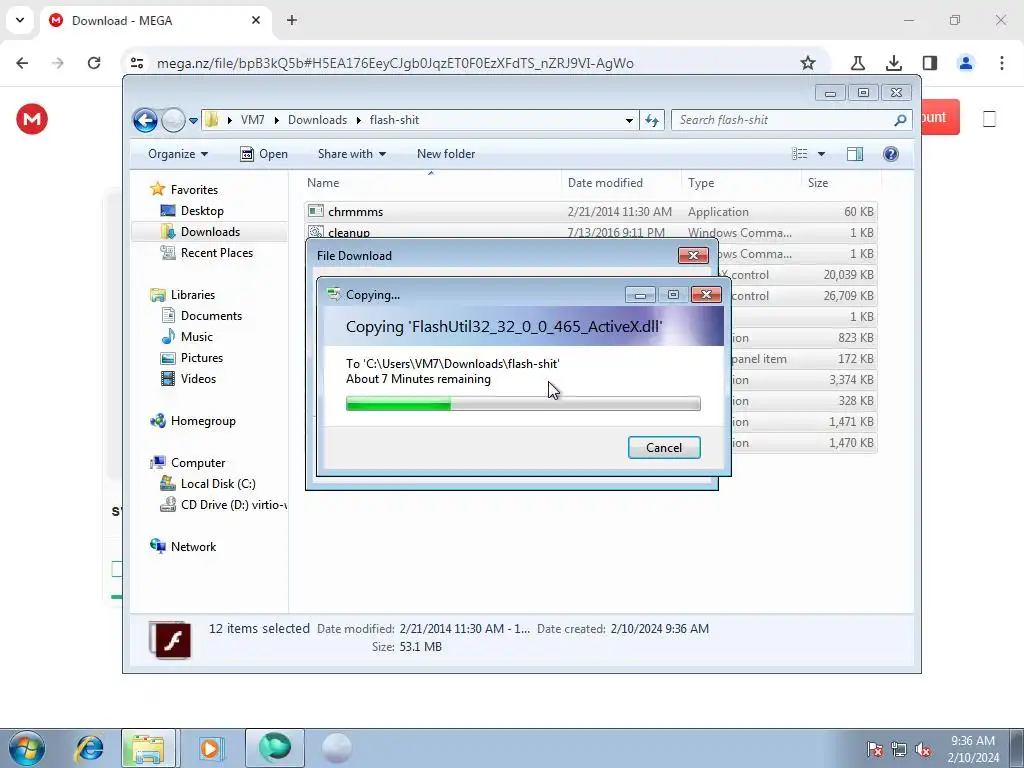This screenshot has height=768, width=1024.
Task: Click the search magnifier icon in Explorer
Action: coord(901,120)
